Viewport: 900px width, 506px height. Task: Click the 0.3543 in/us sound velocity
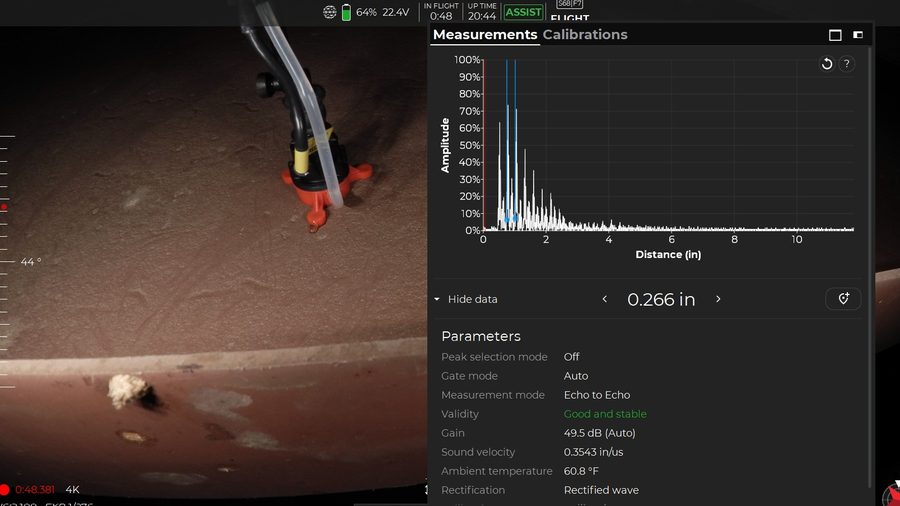click(x=593, y=452)
